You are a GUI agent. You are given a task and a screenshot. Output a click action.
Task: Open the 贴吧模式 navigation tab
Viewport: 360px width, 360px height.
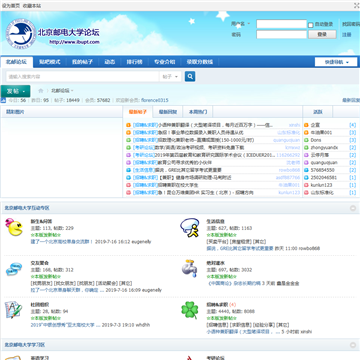tap(50, 62)
